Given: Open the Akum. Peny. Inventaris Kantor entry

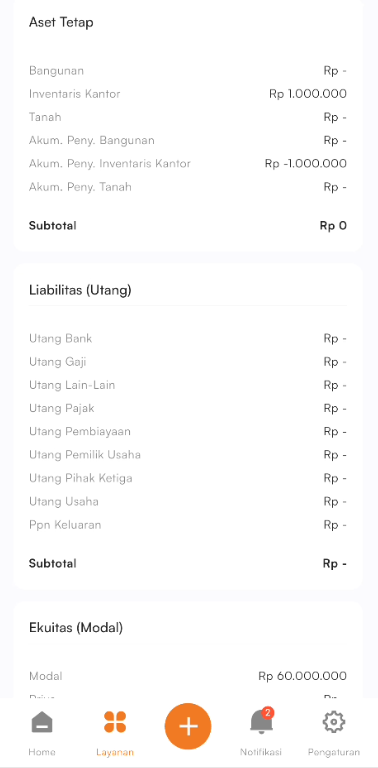Looking at the screenshot, I should pos(188,164).
